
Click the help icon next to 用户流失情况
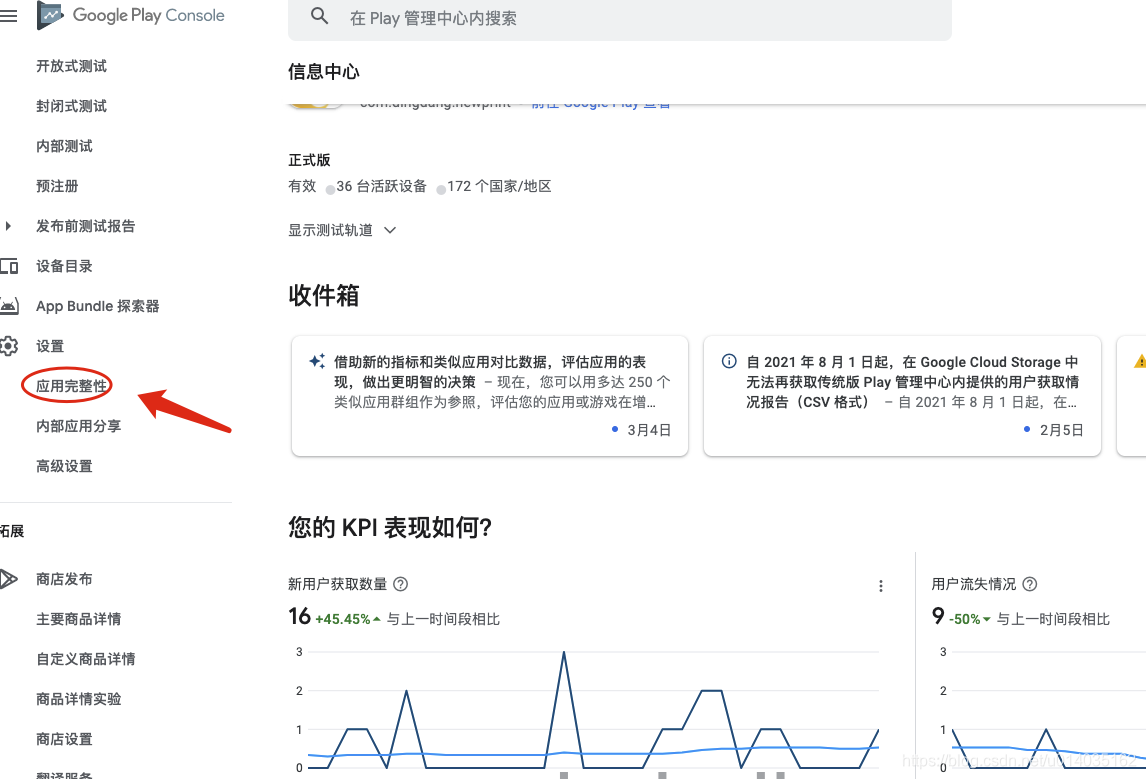1029,584
